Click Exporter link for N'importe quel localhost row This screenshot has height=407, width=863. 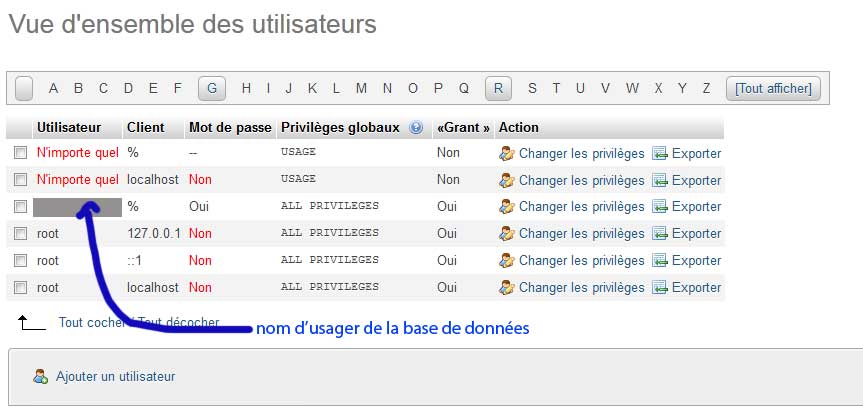(x=696, y=181)
